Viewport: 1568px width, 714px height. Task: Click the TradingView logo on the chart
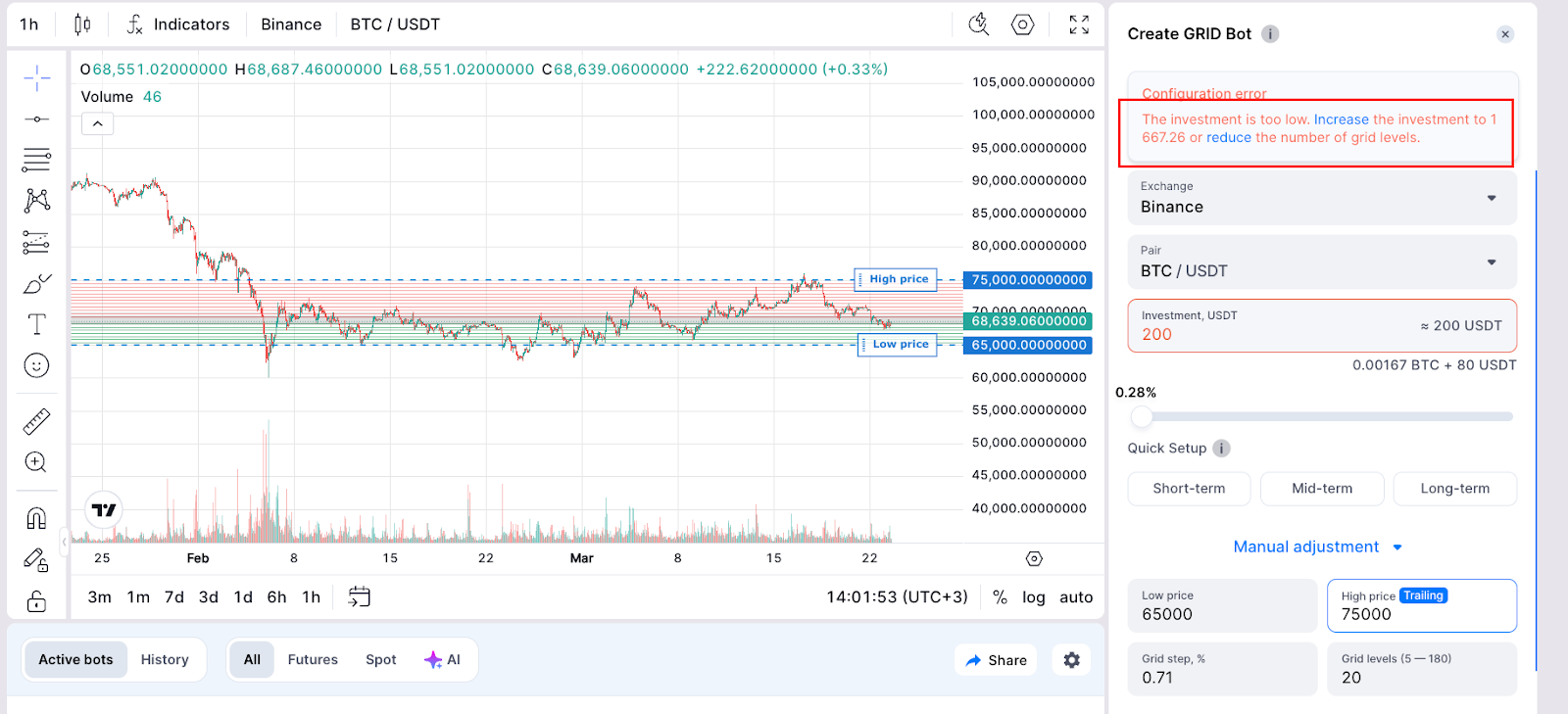coord(104,510)
